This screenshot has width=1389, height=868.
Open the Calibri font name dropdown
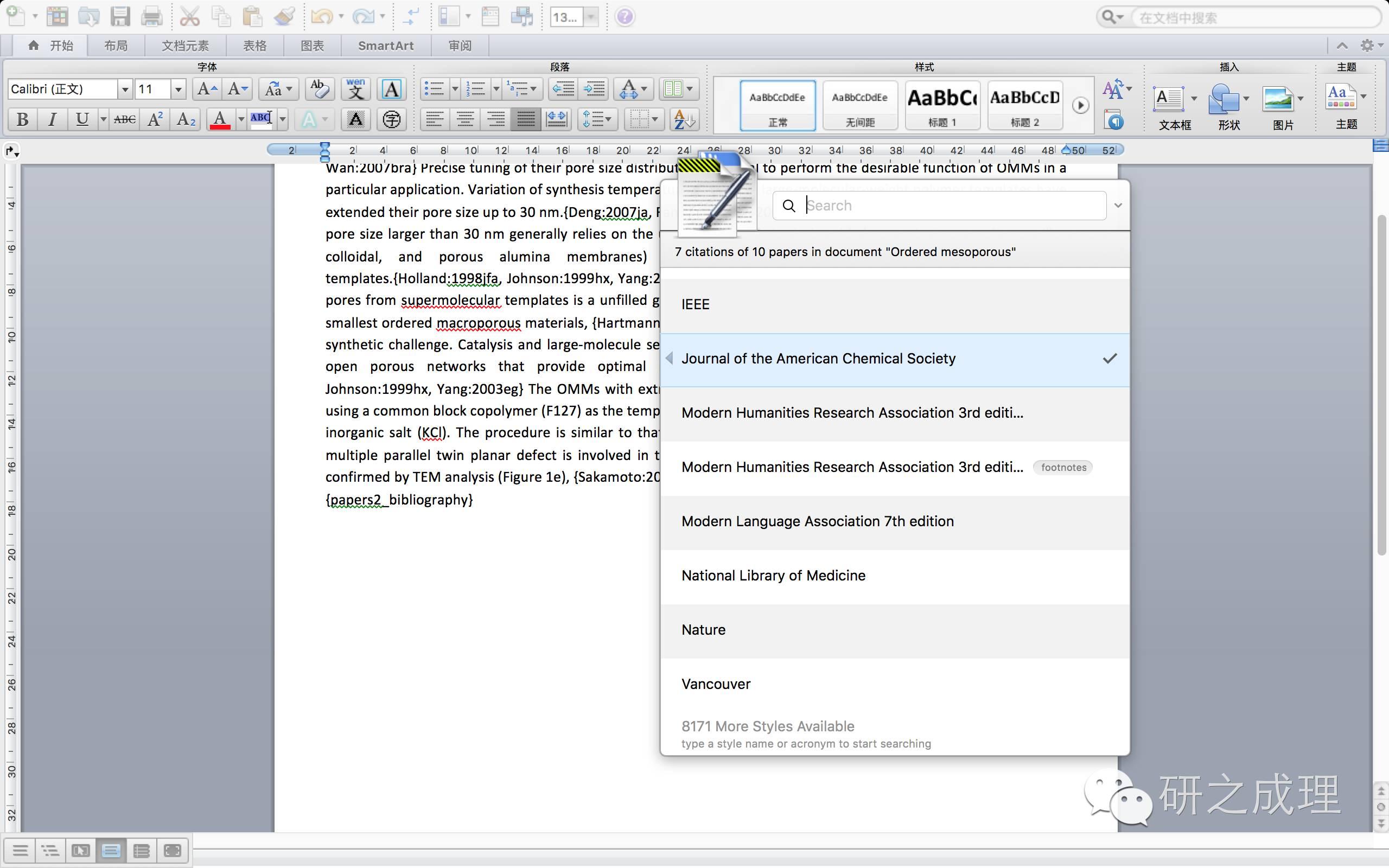point(125,89)
